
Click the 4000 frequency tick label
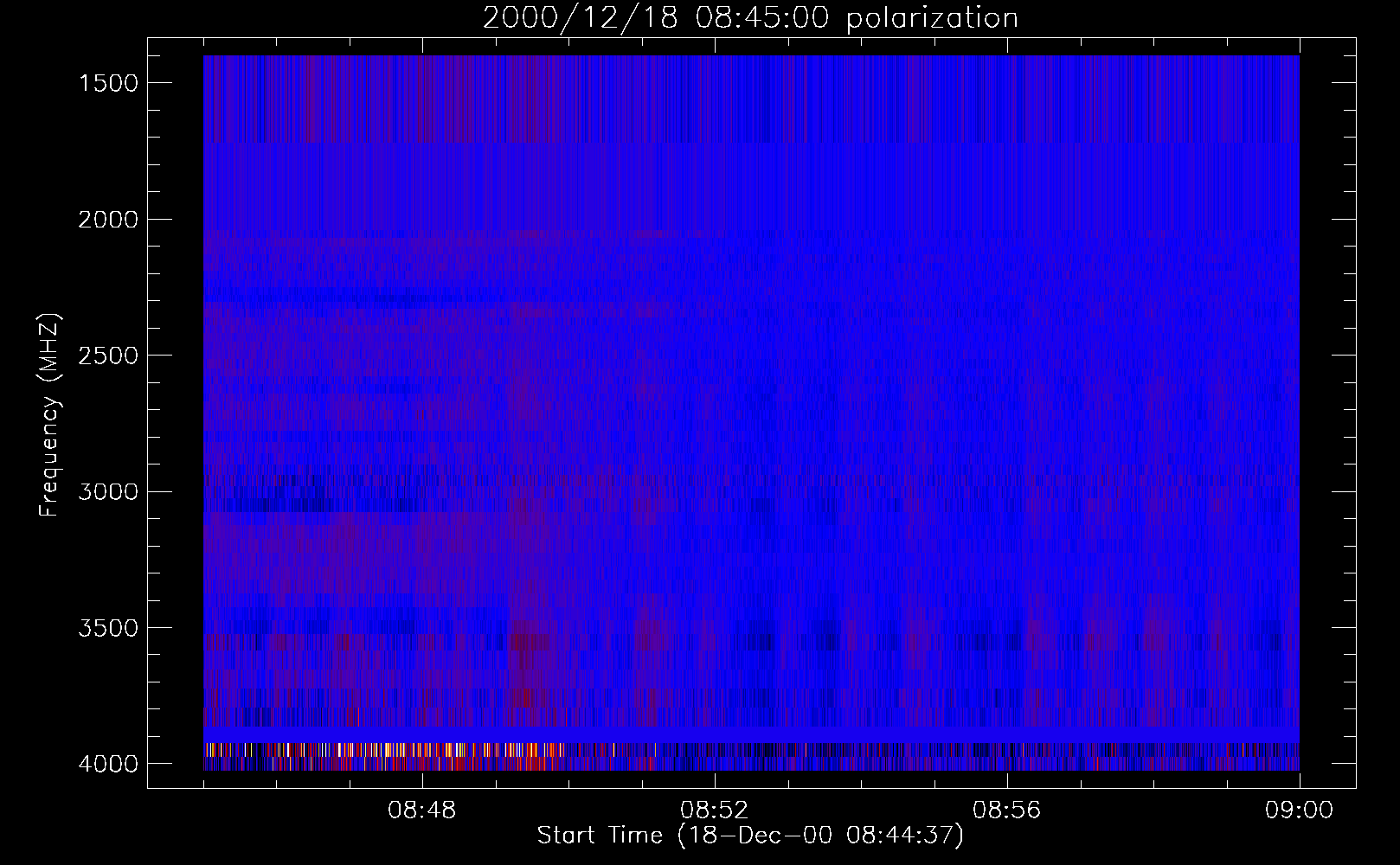click(x=108, y=764)
